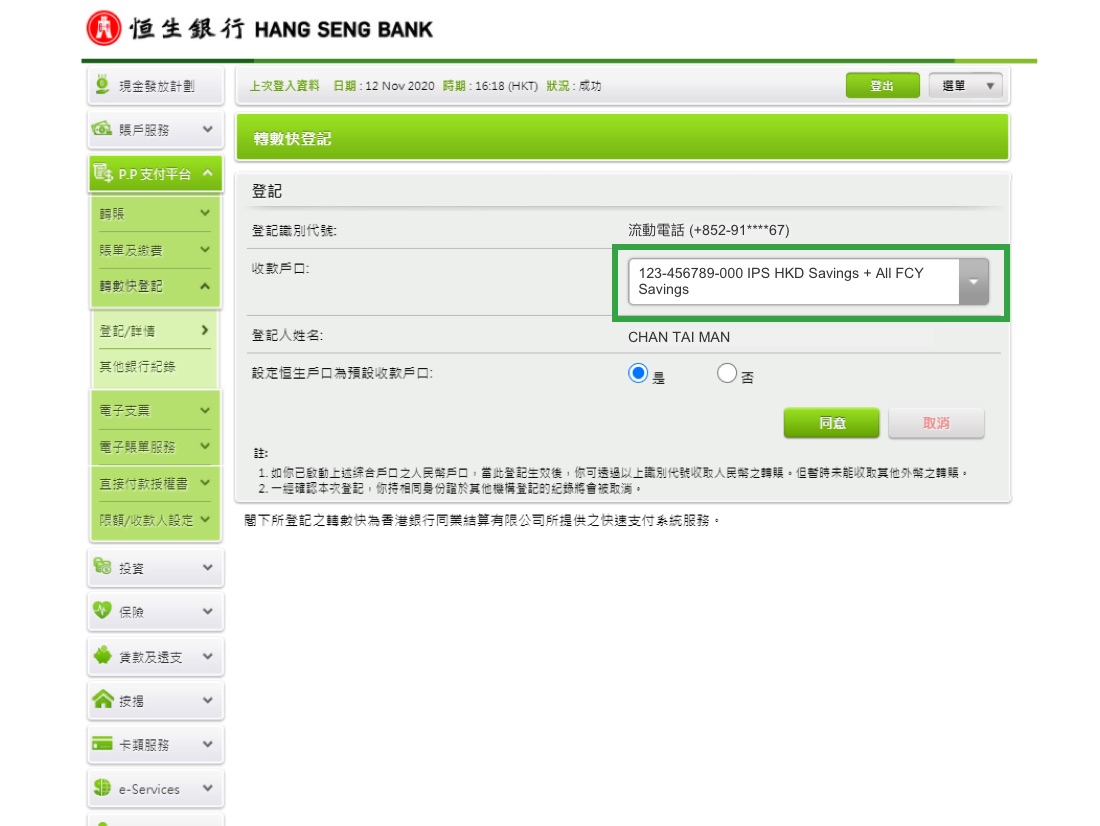Click the mobile number +852-91****67 text
The image size is (1100, 826).
(x=739, y=230)
